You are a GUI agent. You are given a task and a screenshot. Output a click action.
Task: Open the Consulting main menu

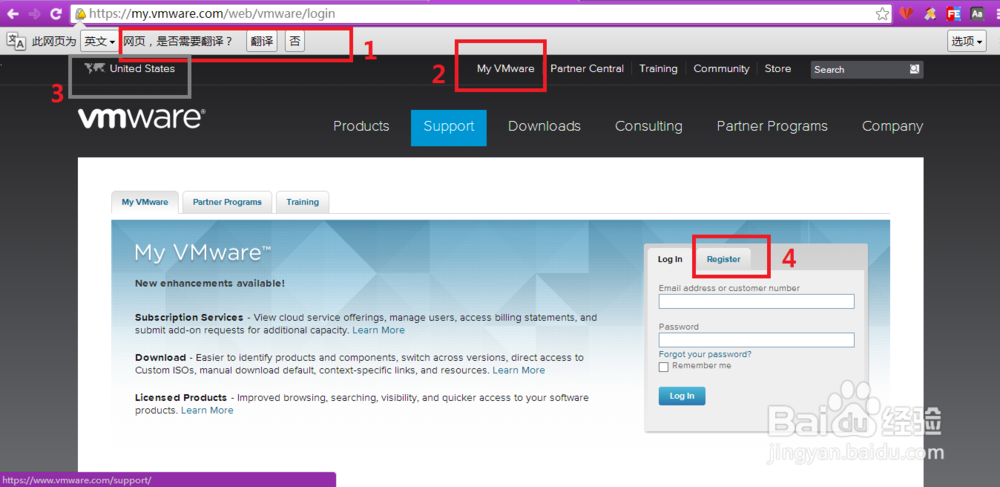649,126
